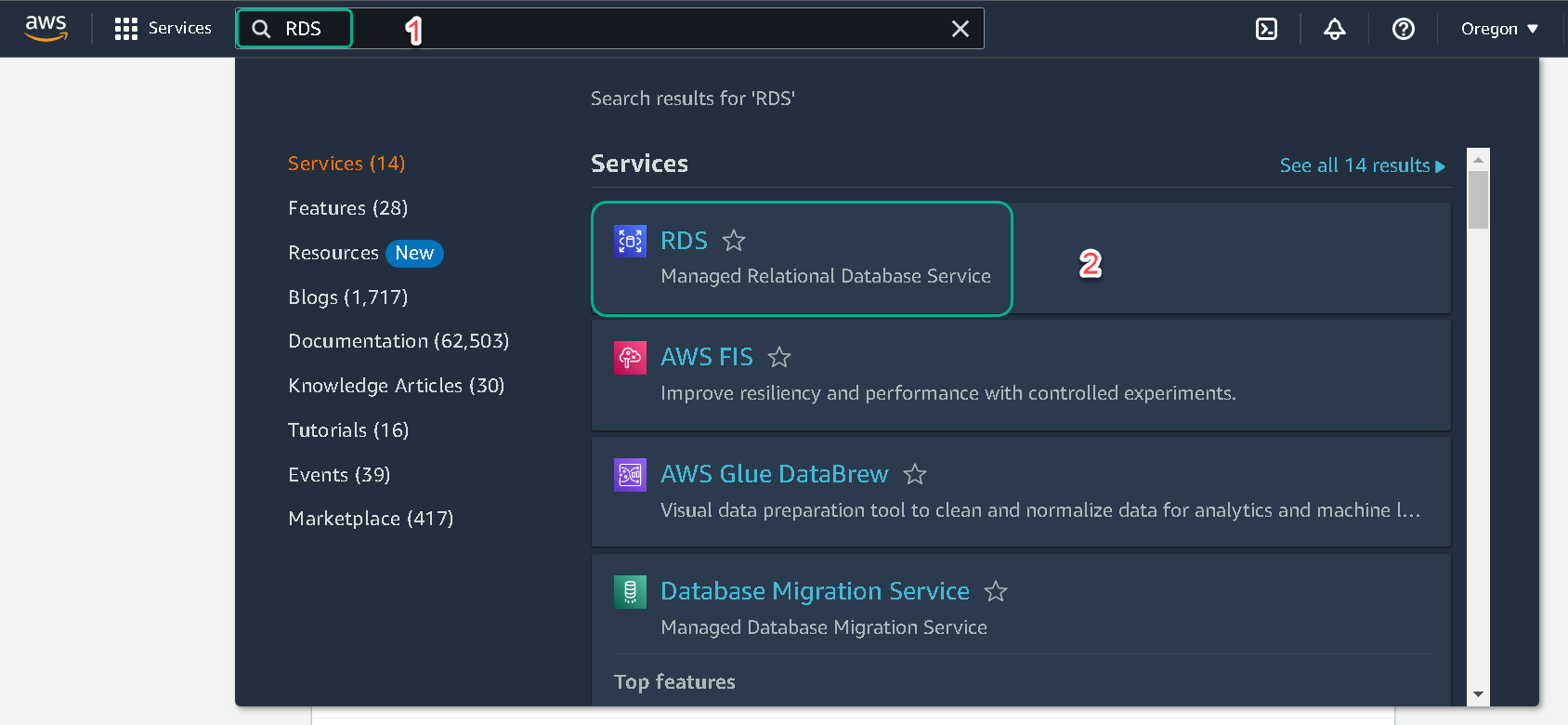Screen dimensions: 1568x725
Task: Open the AWS Glue DataBrew link
Action: [x=775, y=474]
